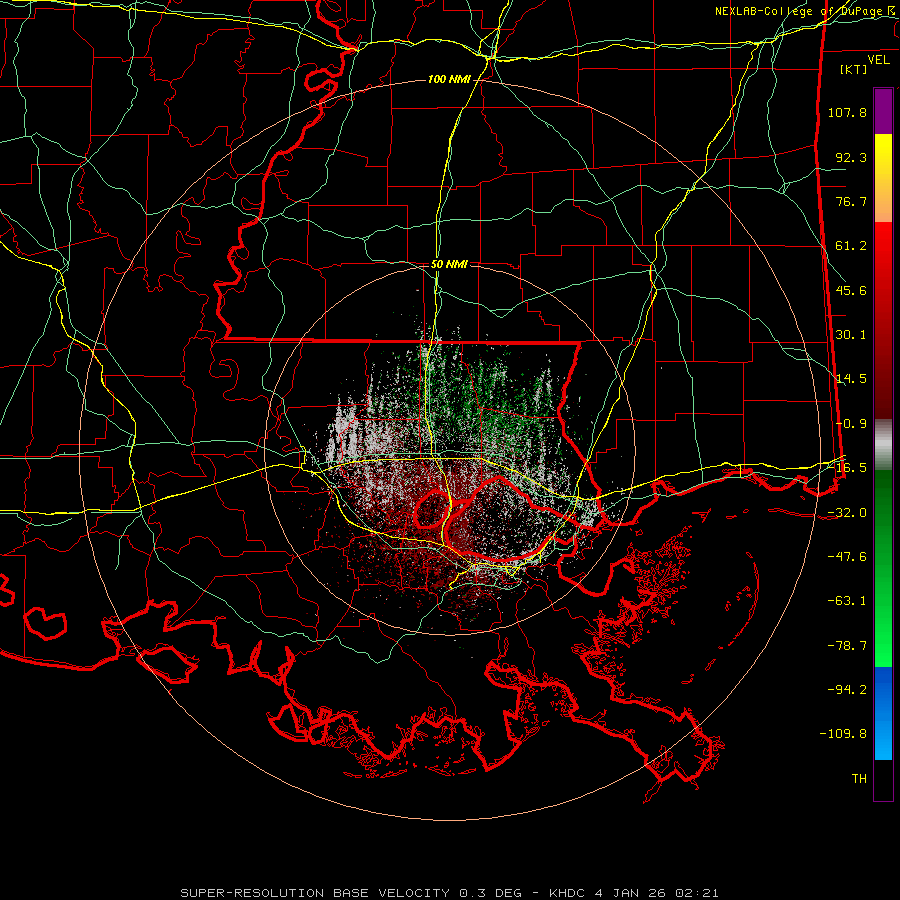Image resolution: width=900 pixels, height=900 pixels.
Task: Click the 45.6 legend value
Action: pyautogui.click(x=851, y=290)
